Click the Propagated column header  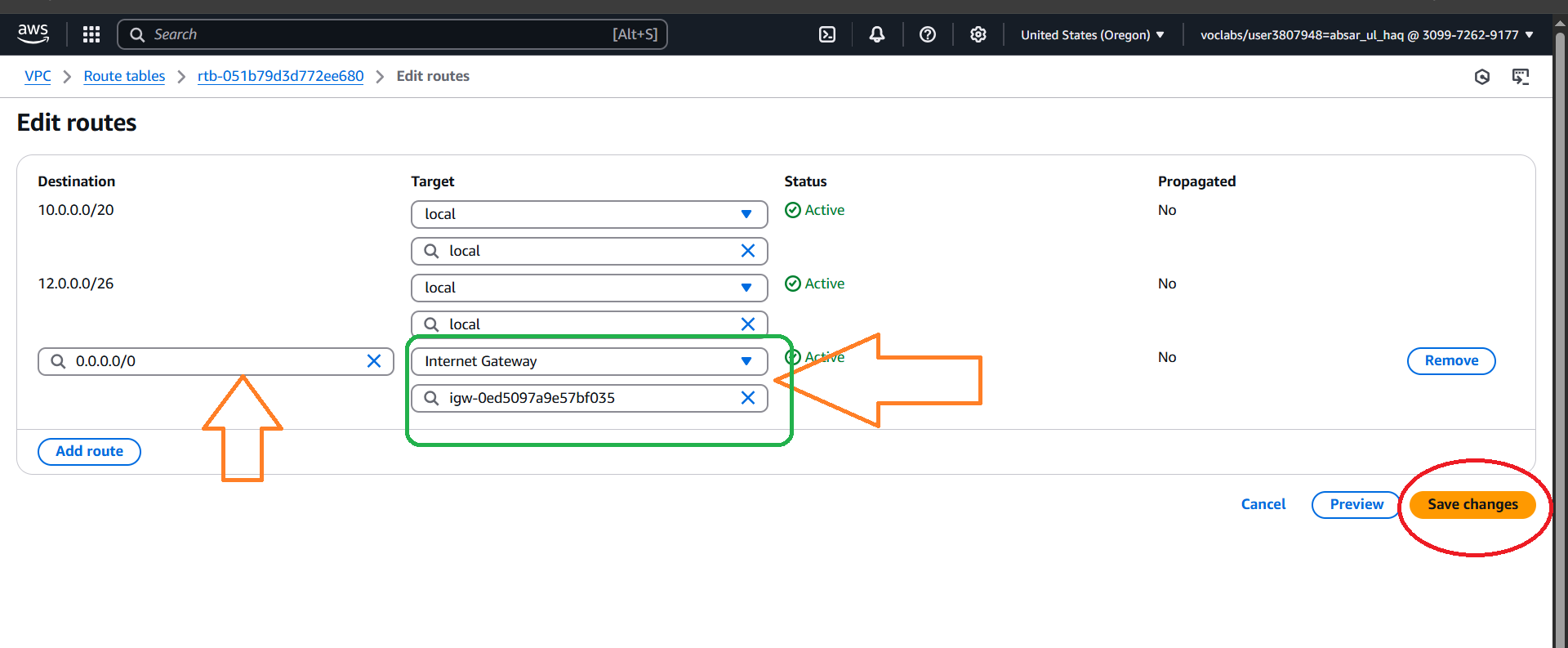pyautogui.click(x=1196, y=181)
